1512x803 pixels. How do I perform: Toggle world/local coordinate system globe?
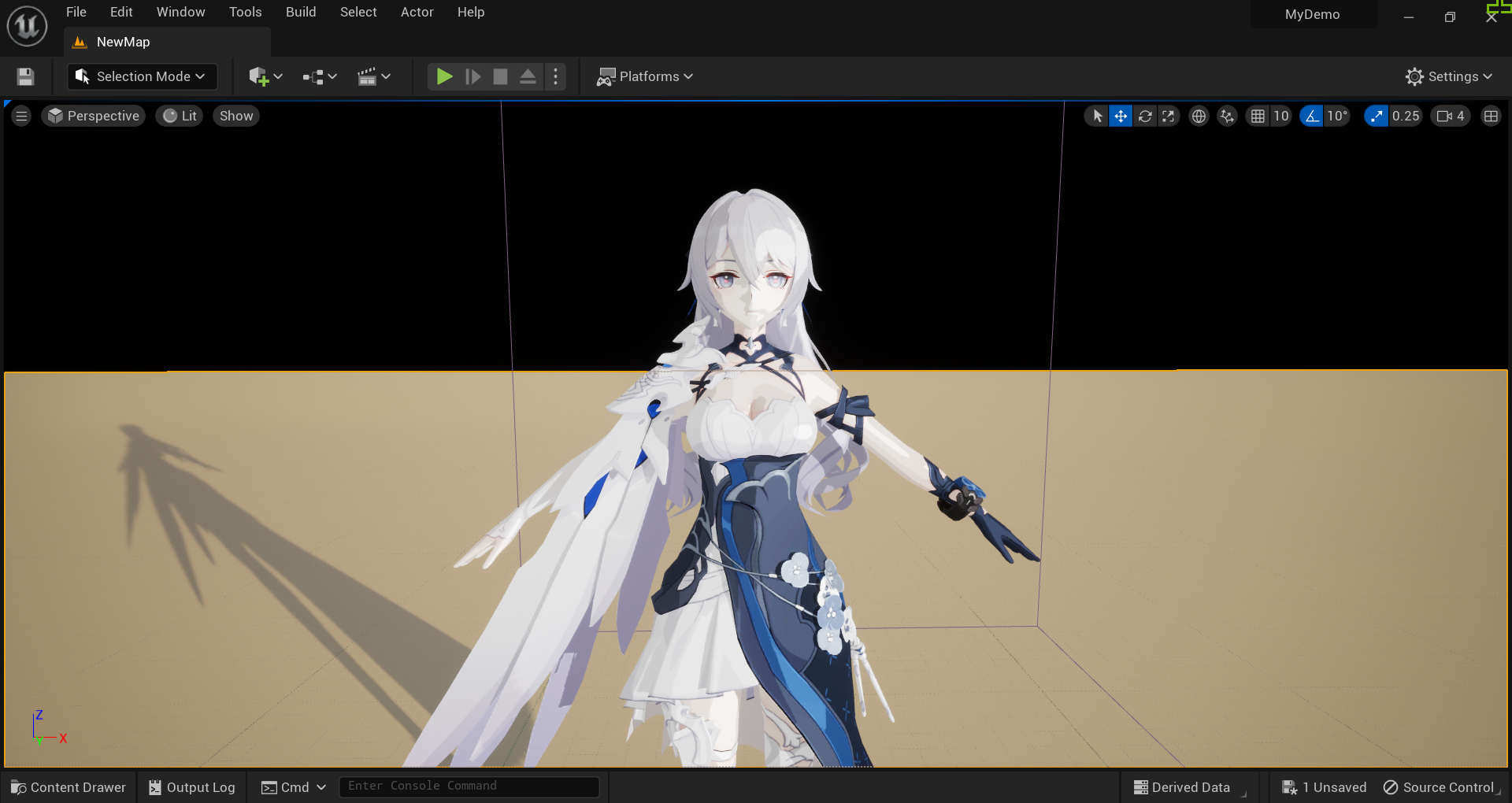1199,116
